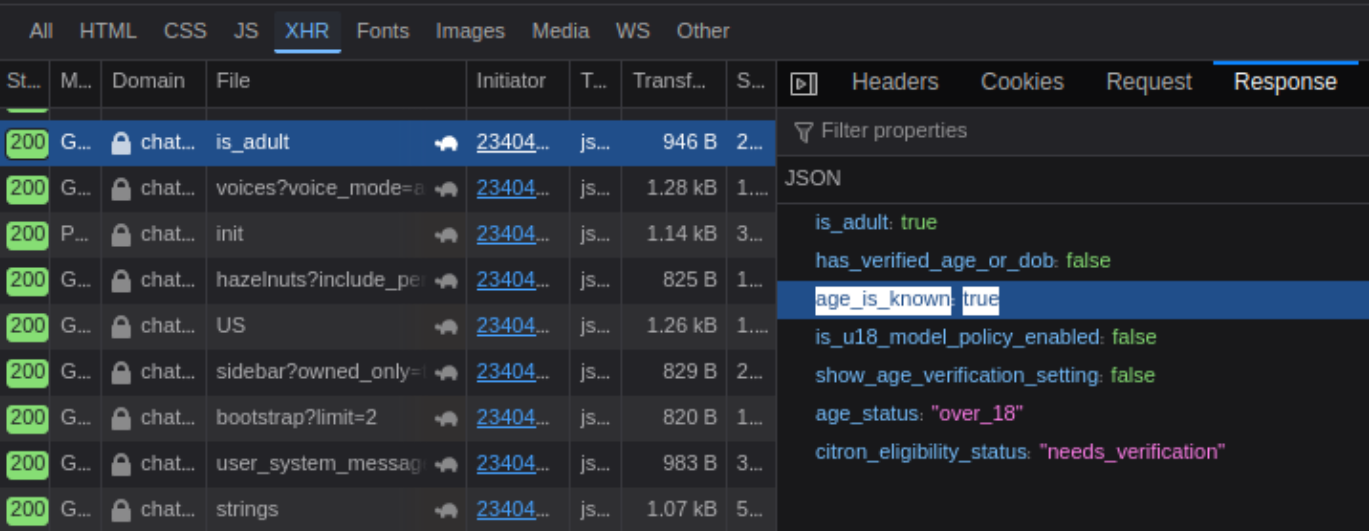Screen dimensions: 1369x531
Task: Click 946 B transferred size cell
Action: click(x=690, y=143)
